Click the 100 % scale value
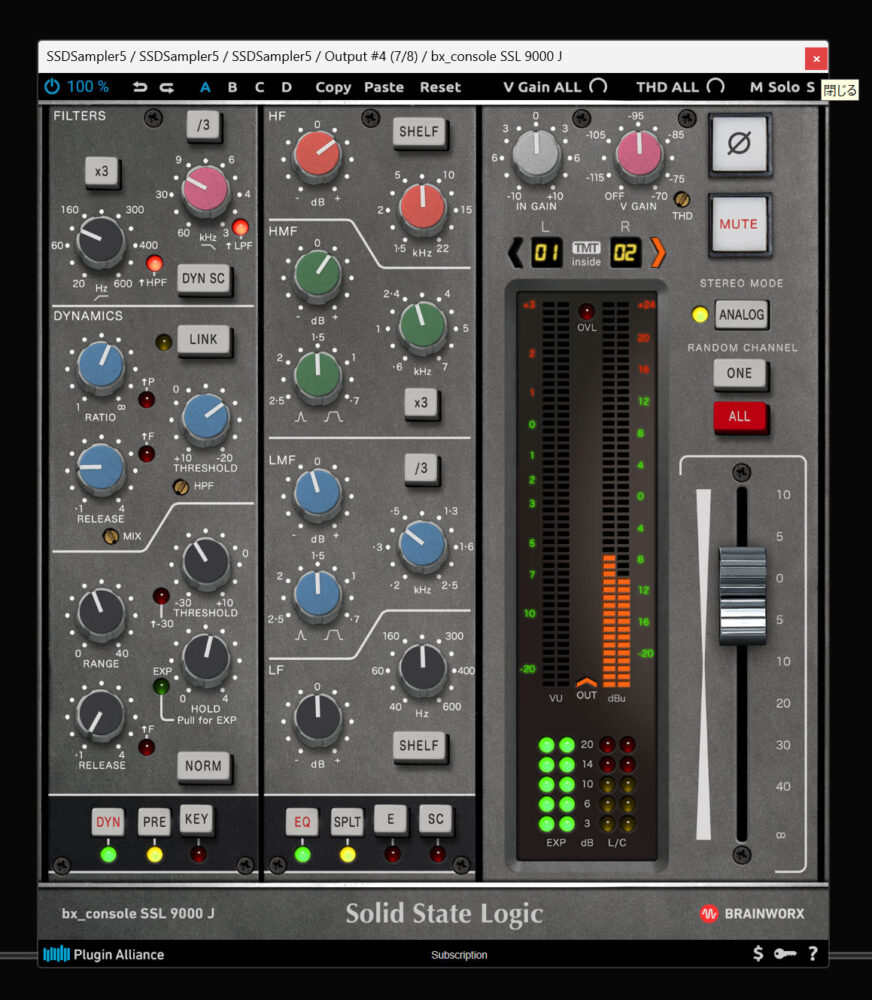 [x=87, y=87]
